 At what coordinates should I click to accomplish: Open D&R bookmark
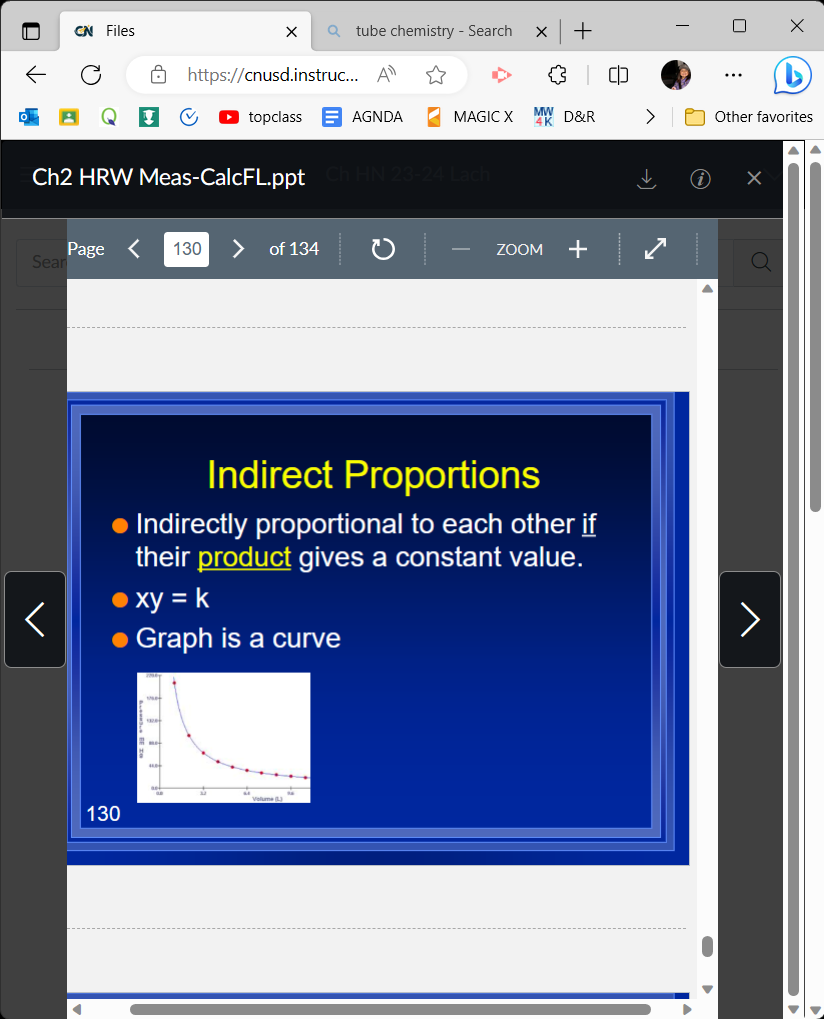point(564,117)
